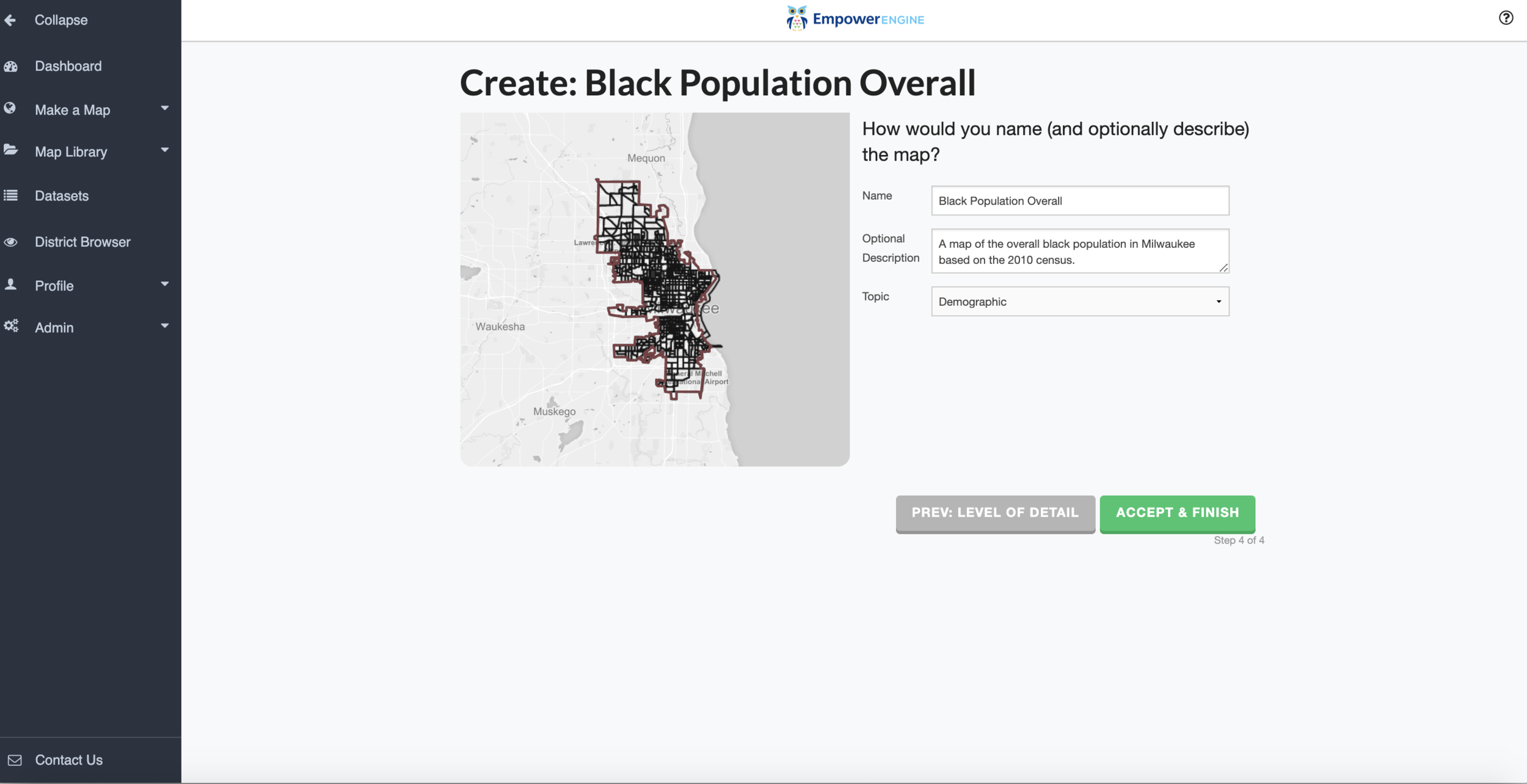Open the Topic dropdown showing Demographic
The image size is (1527, 784).
point(1079,302)
